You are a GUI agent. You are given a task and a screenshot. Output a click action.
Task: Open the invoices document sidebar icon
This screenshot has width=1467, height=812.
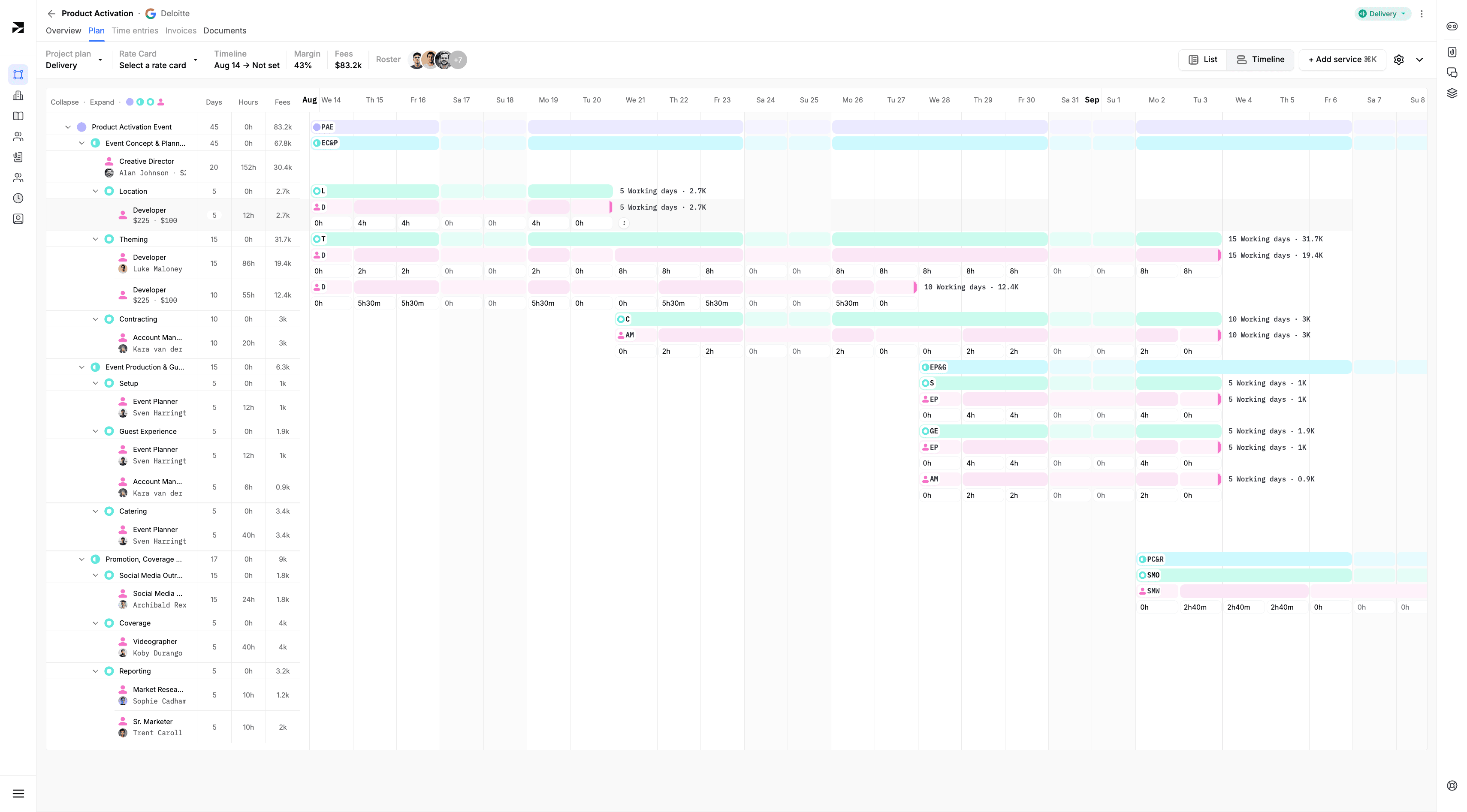[18, 157]
